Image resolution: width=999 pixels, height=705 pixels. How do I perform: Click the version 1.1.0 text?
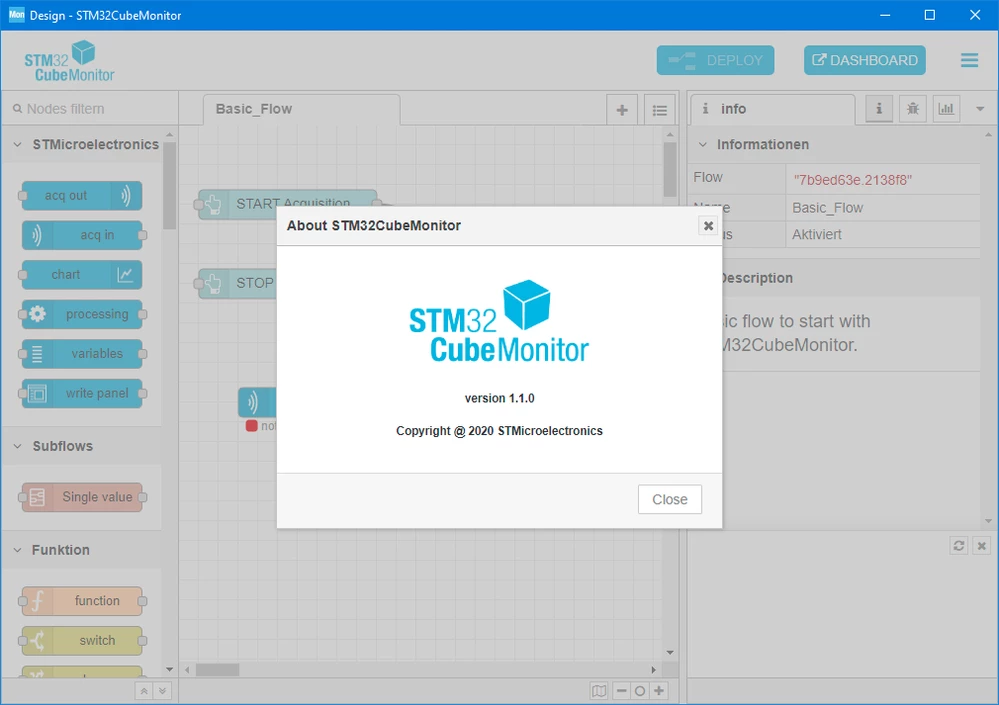500,398
